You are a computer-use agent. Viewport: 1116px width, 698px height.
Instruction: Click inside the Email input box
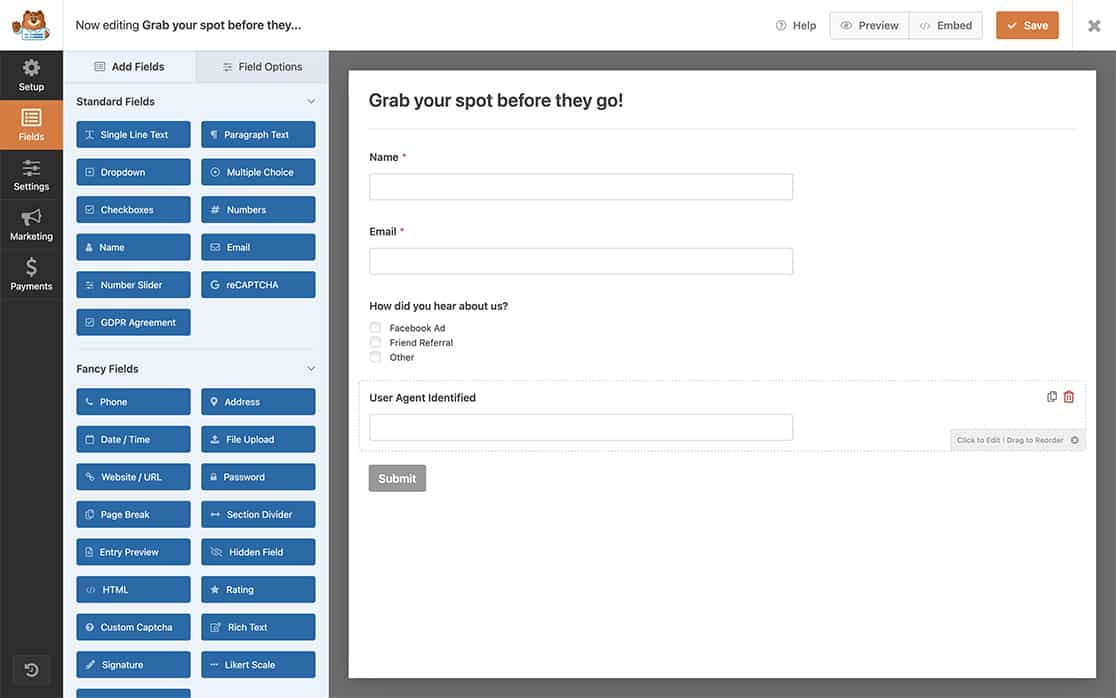pyautogui.click(x=580, y=261)
